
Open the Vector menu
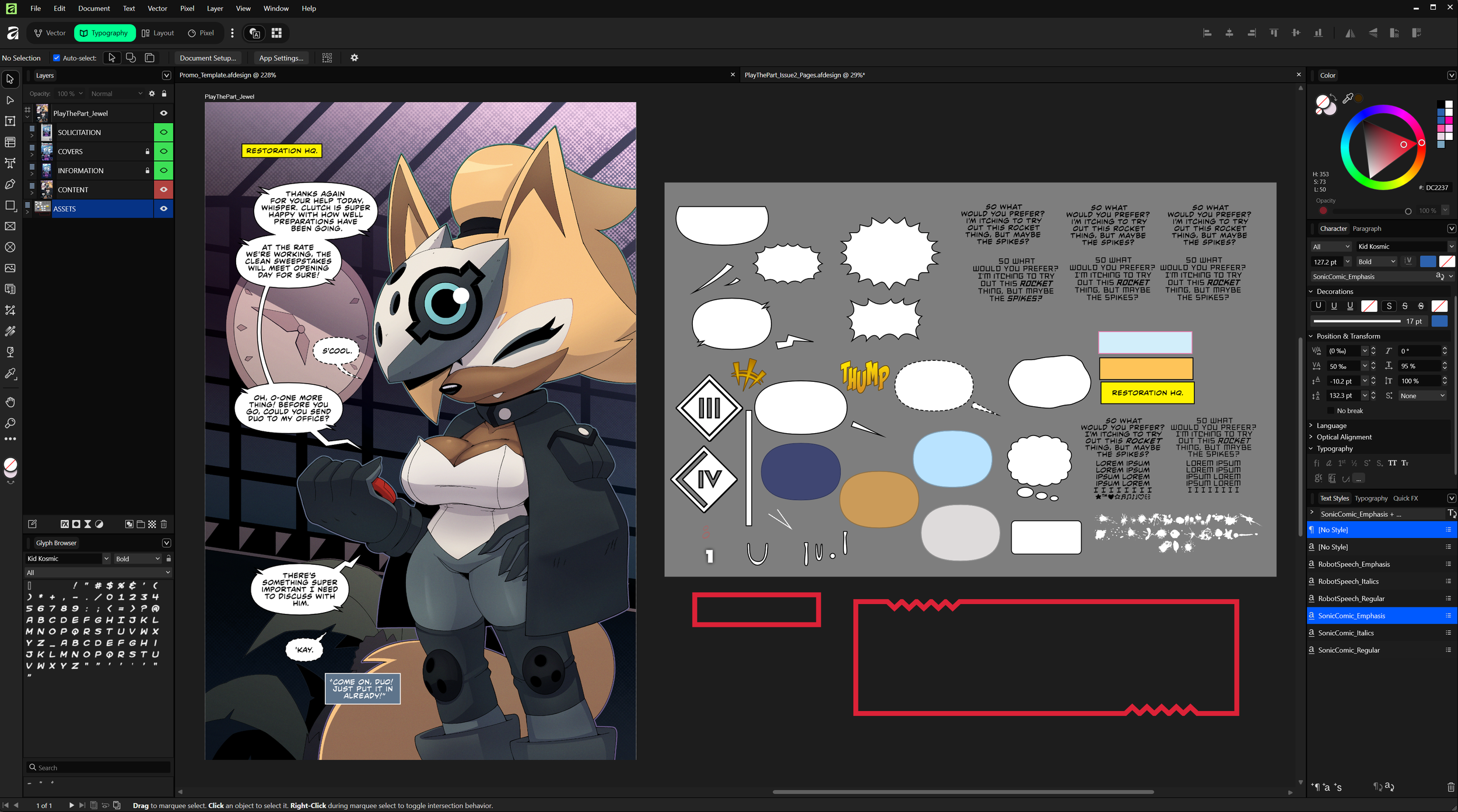[x=157, y=8]
